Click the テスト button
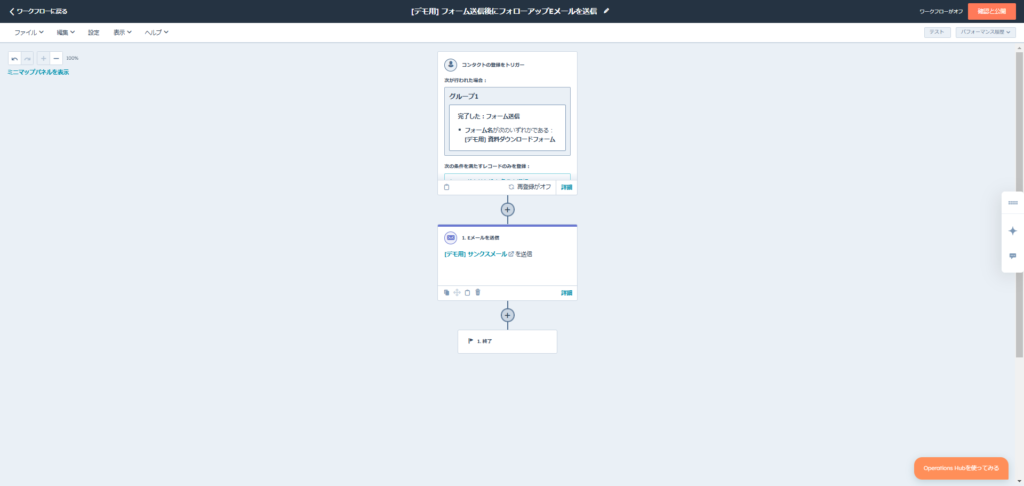Viewport: 1024px width, 486px height. click(x=937, y=32)
